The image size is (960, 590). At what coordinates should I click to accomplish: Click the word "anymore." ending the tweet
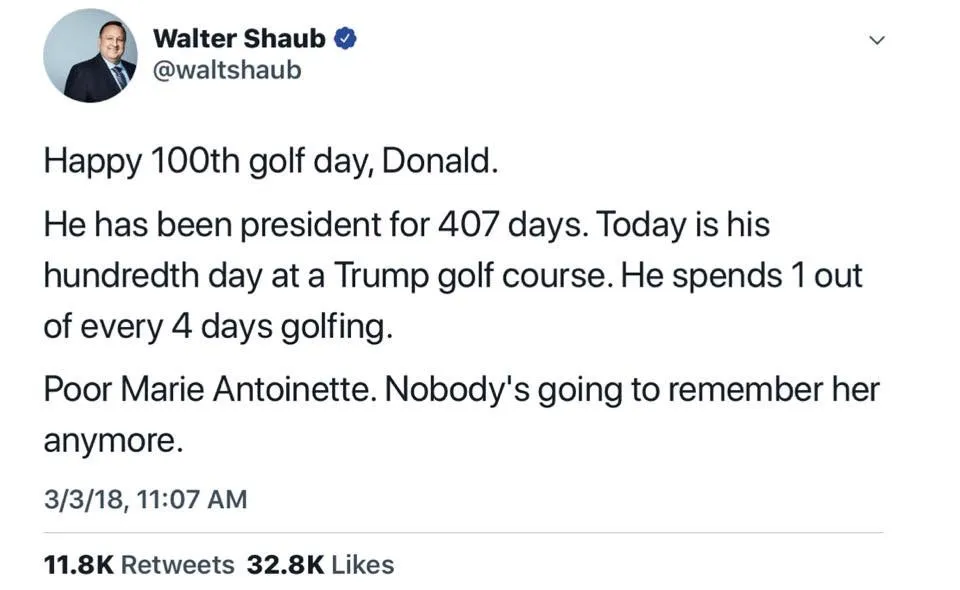[x=113, y=441]
